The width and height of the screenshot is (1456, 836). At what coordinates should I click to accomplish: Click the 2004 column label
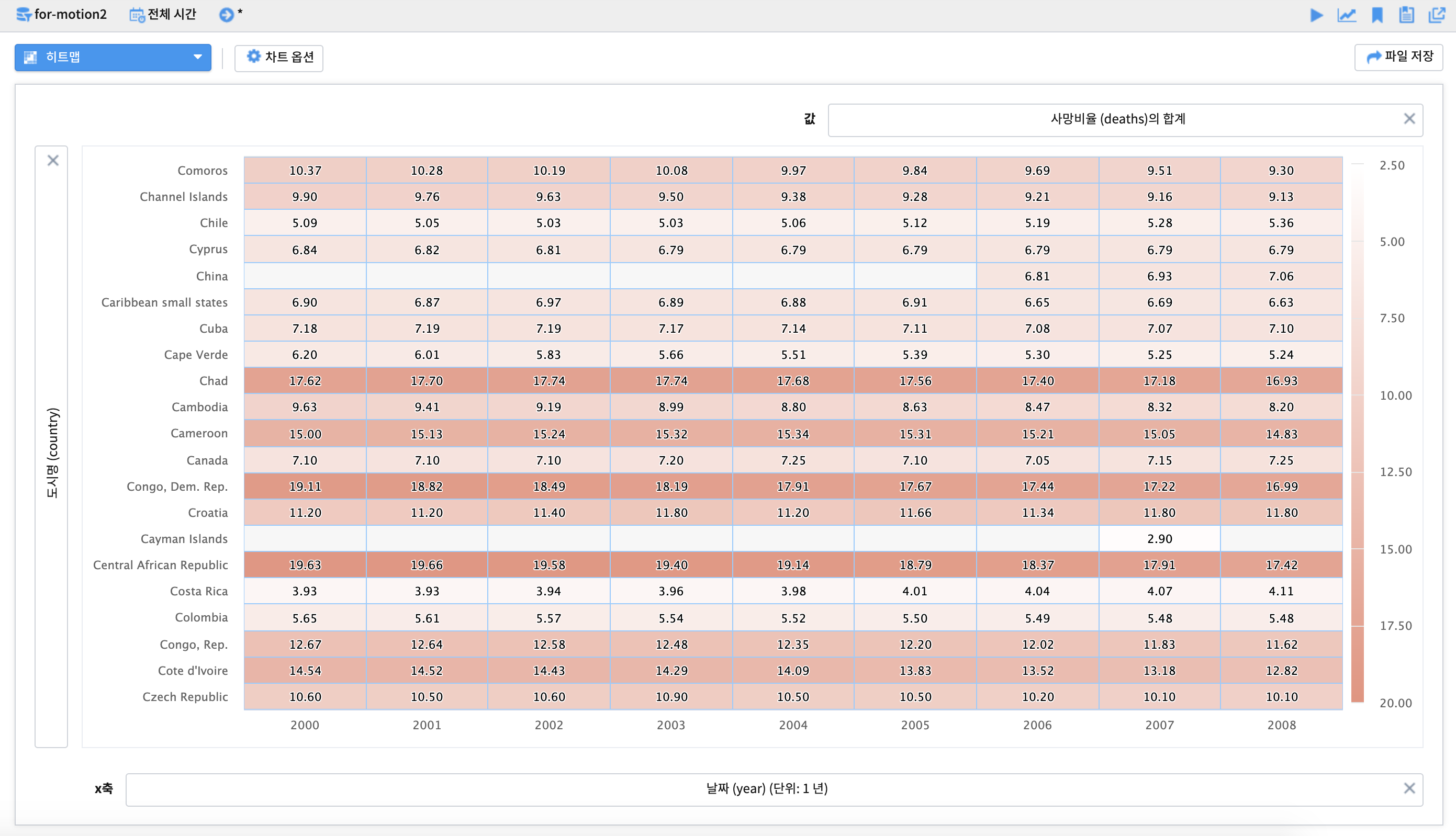793,725
